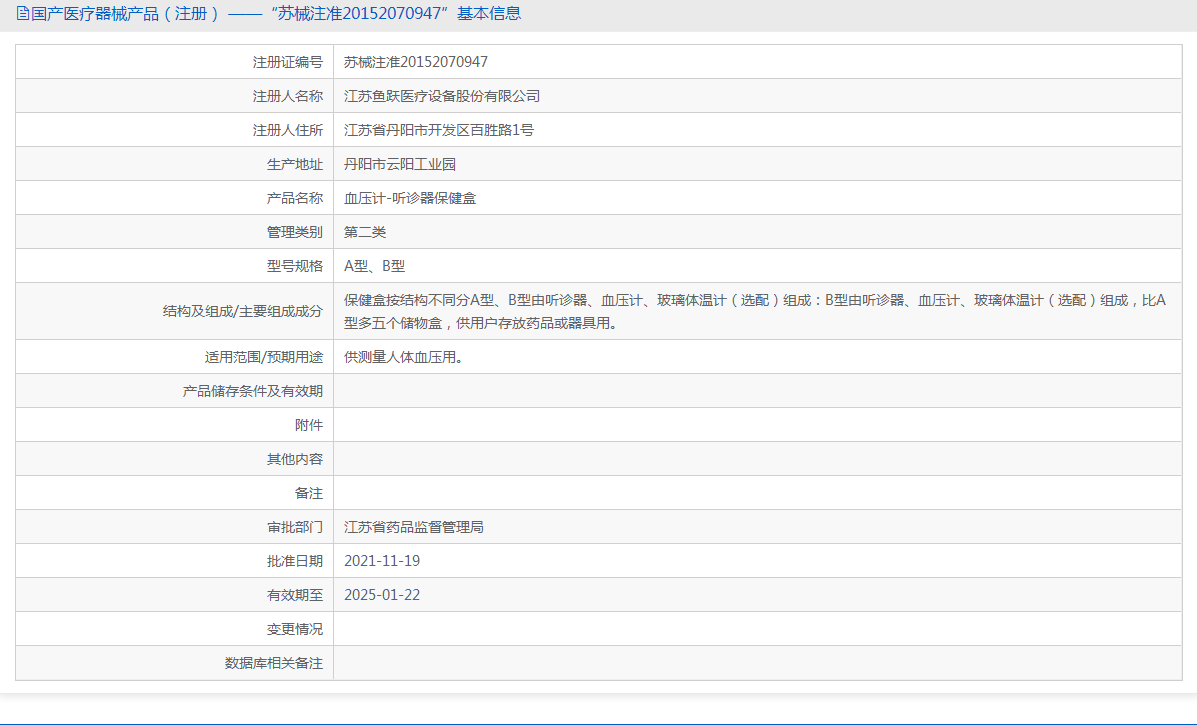The height and width of the screenshot is (725, 1197).
Task: Click the address 江苏省丹阳市开发区百胜路1号
Action: (439, 130)
